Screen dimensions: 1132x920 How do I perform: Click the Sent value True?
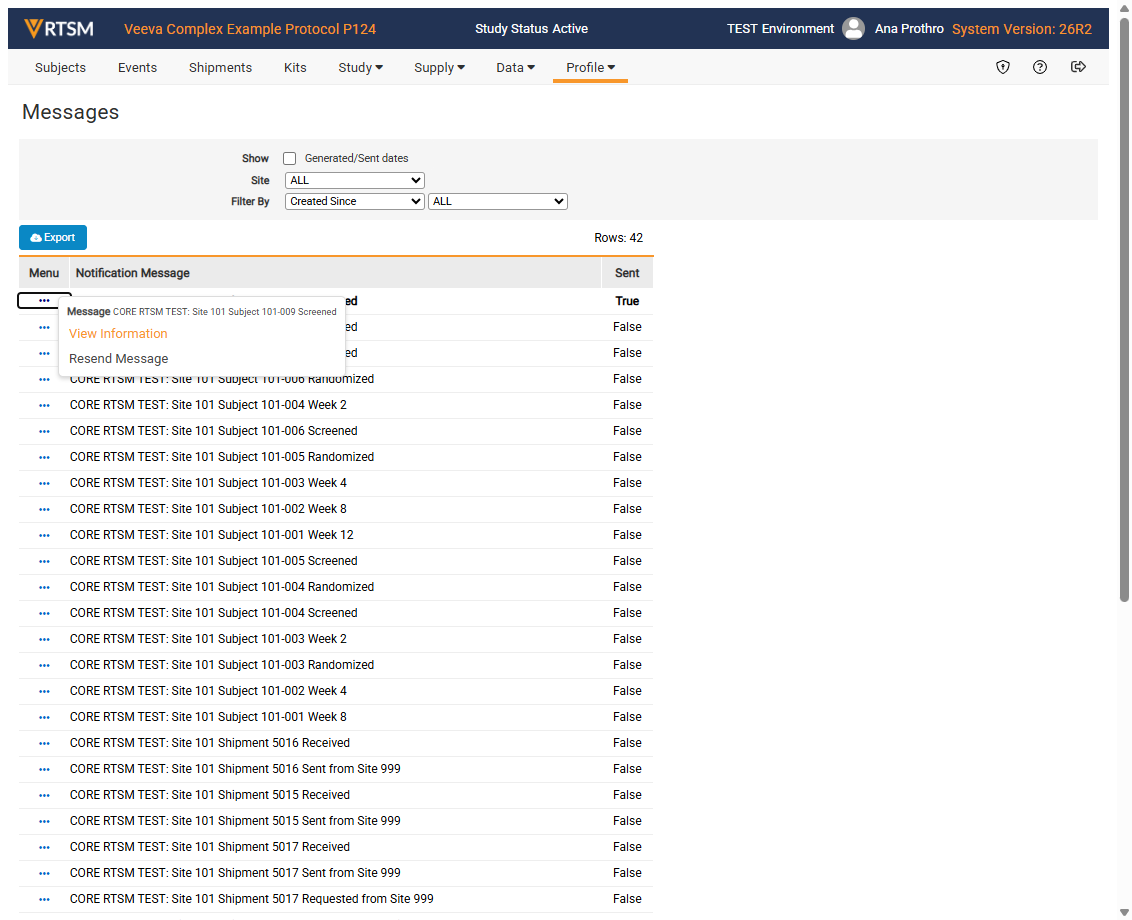(627, 301)
